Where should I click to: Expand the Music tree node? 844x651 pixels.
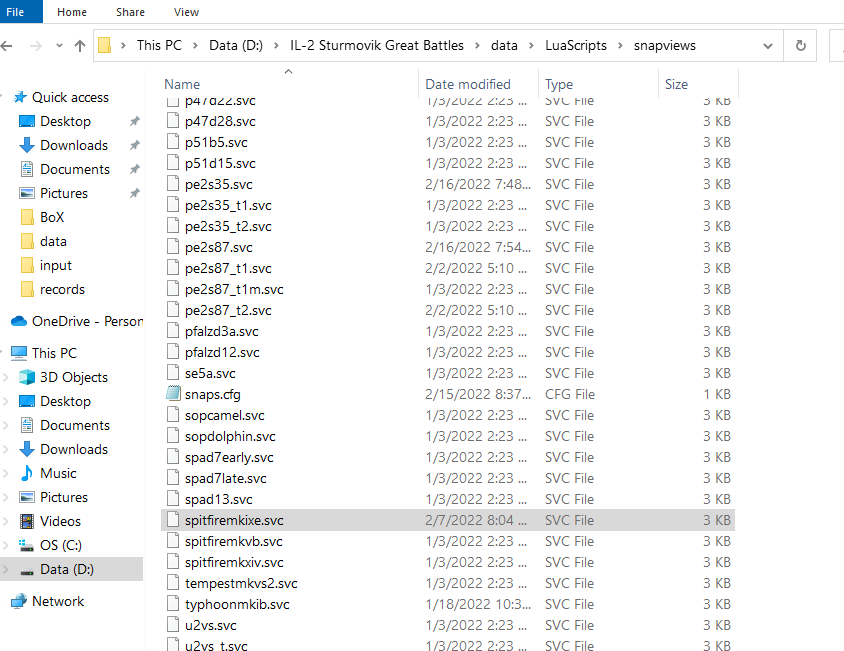(6, 473)
